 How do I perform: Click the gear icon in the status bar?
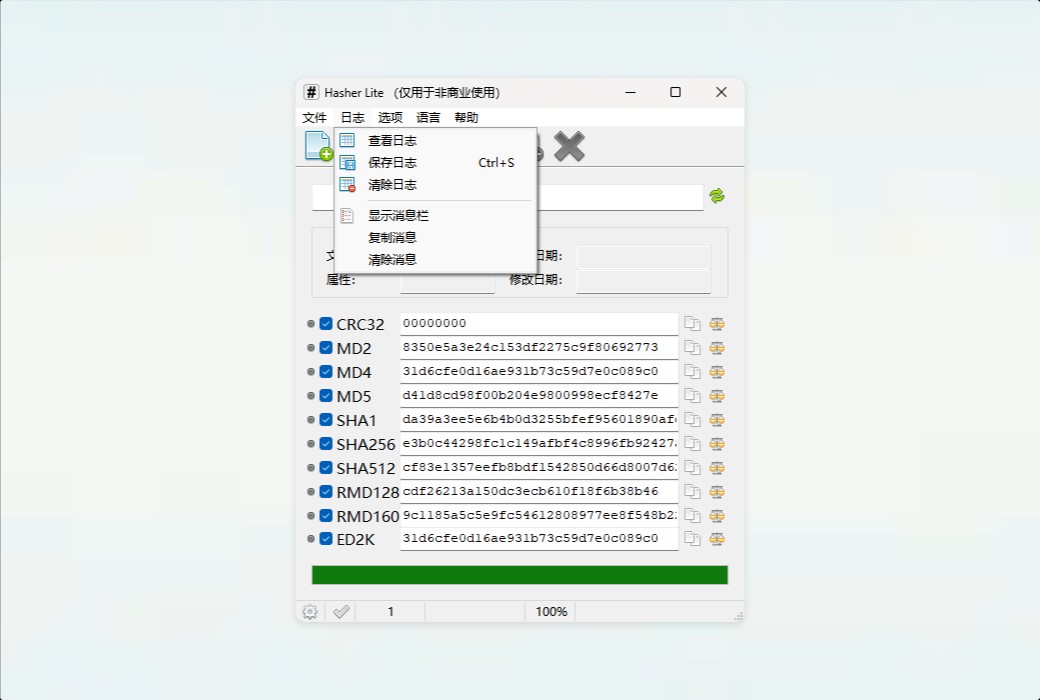pos(309,611)
